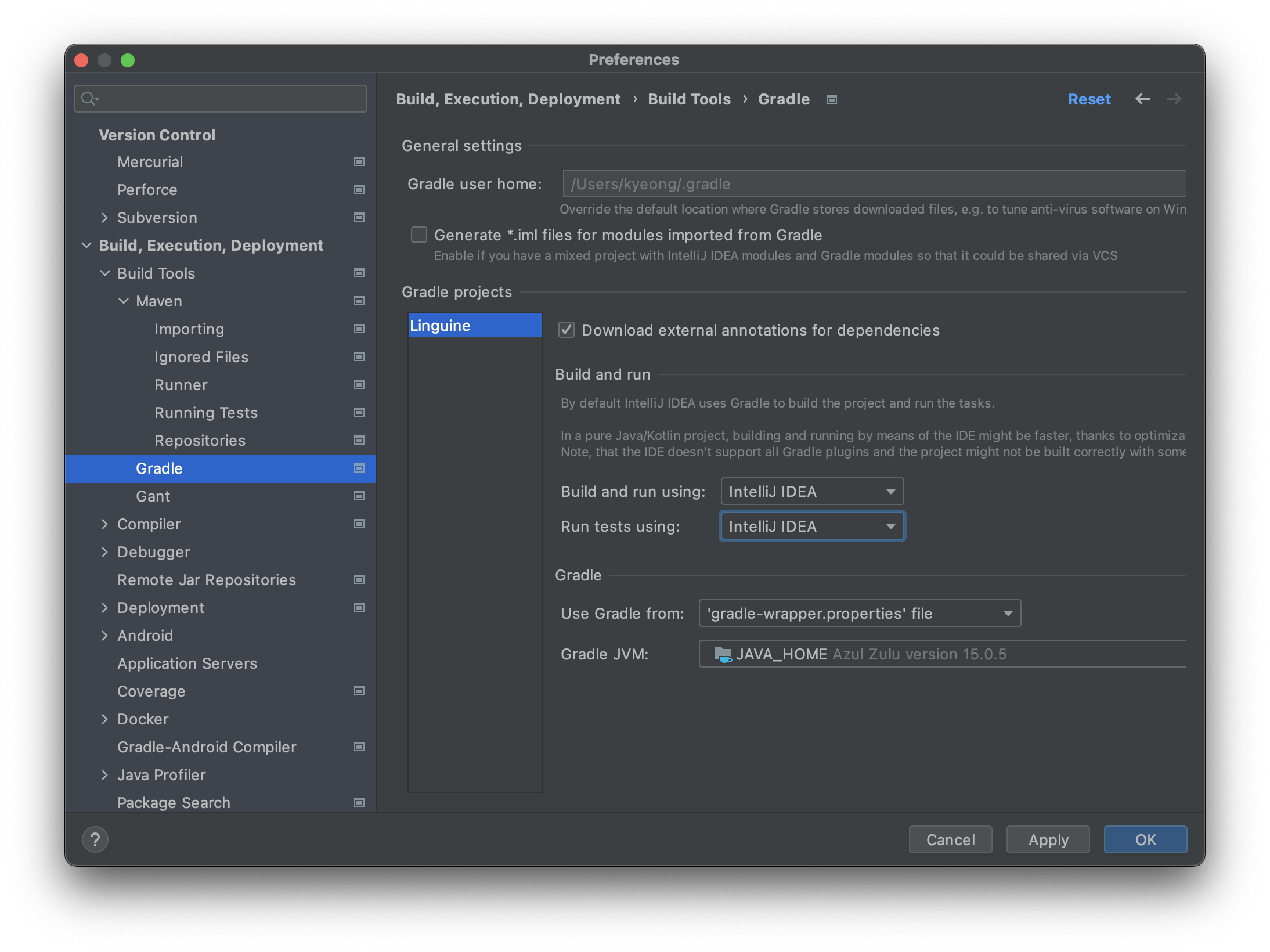Open Gradle JVM selector
Screen dimensions: 1270x952
(x=943, y=654)
